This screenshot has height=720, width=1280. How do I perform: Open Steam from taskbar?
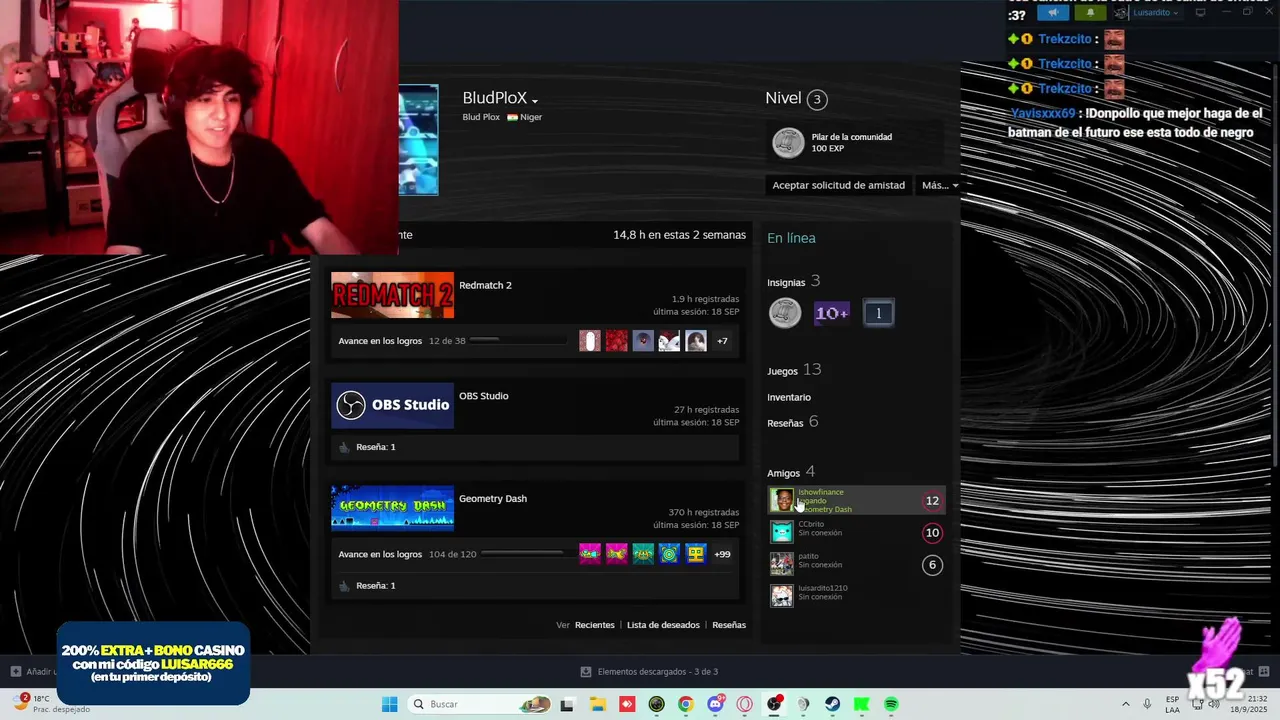point(832,704)
